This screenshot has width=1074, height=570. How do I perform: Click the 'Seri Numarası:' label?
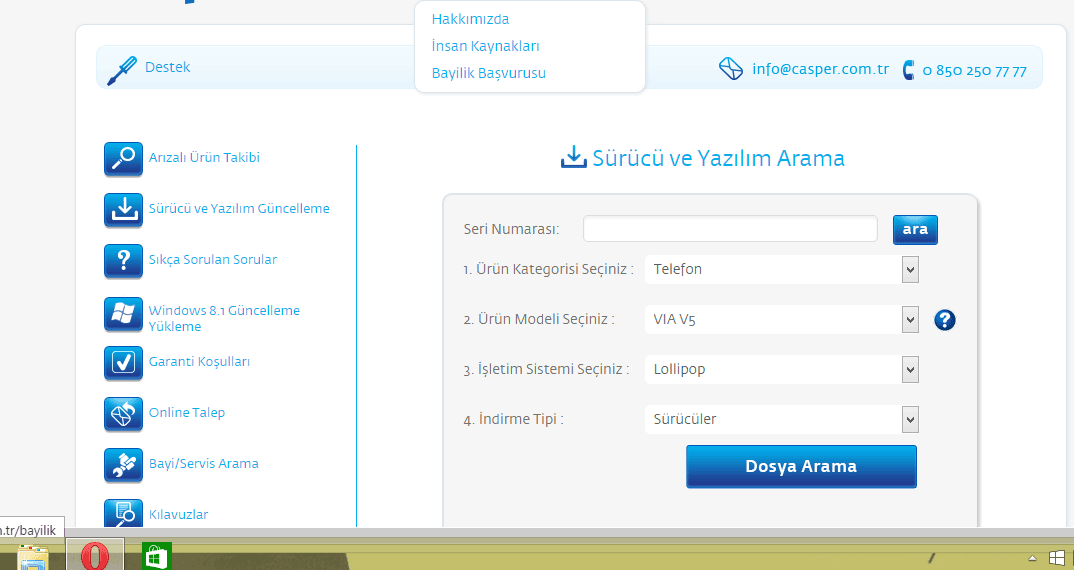coord(511,229)
